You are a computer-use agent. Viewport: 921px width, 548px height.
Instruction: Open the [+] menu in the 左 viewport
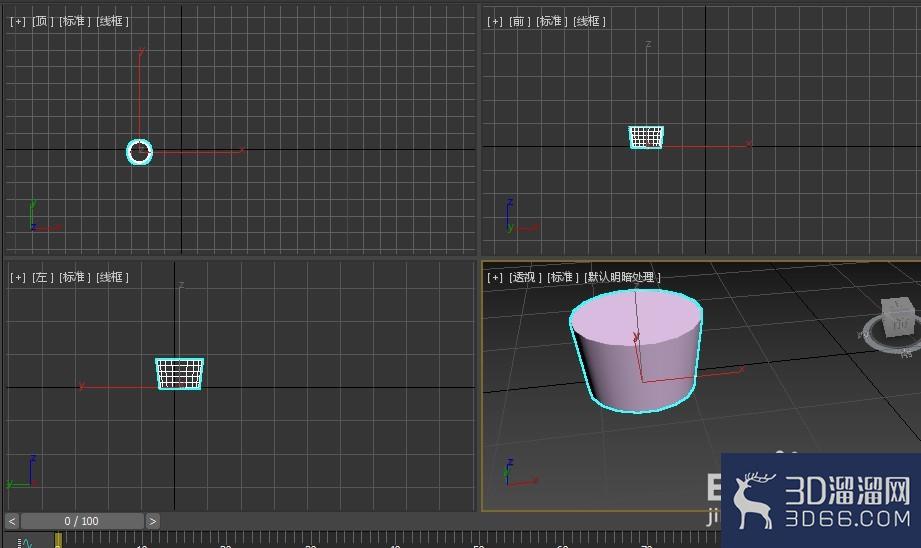[x=18, y=277]
